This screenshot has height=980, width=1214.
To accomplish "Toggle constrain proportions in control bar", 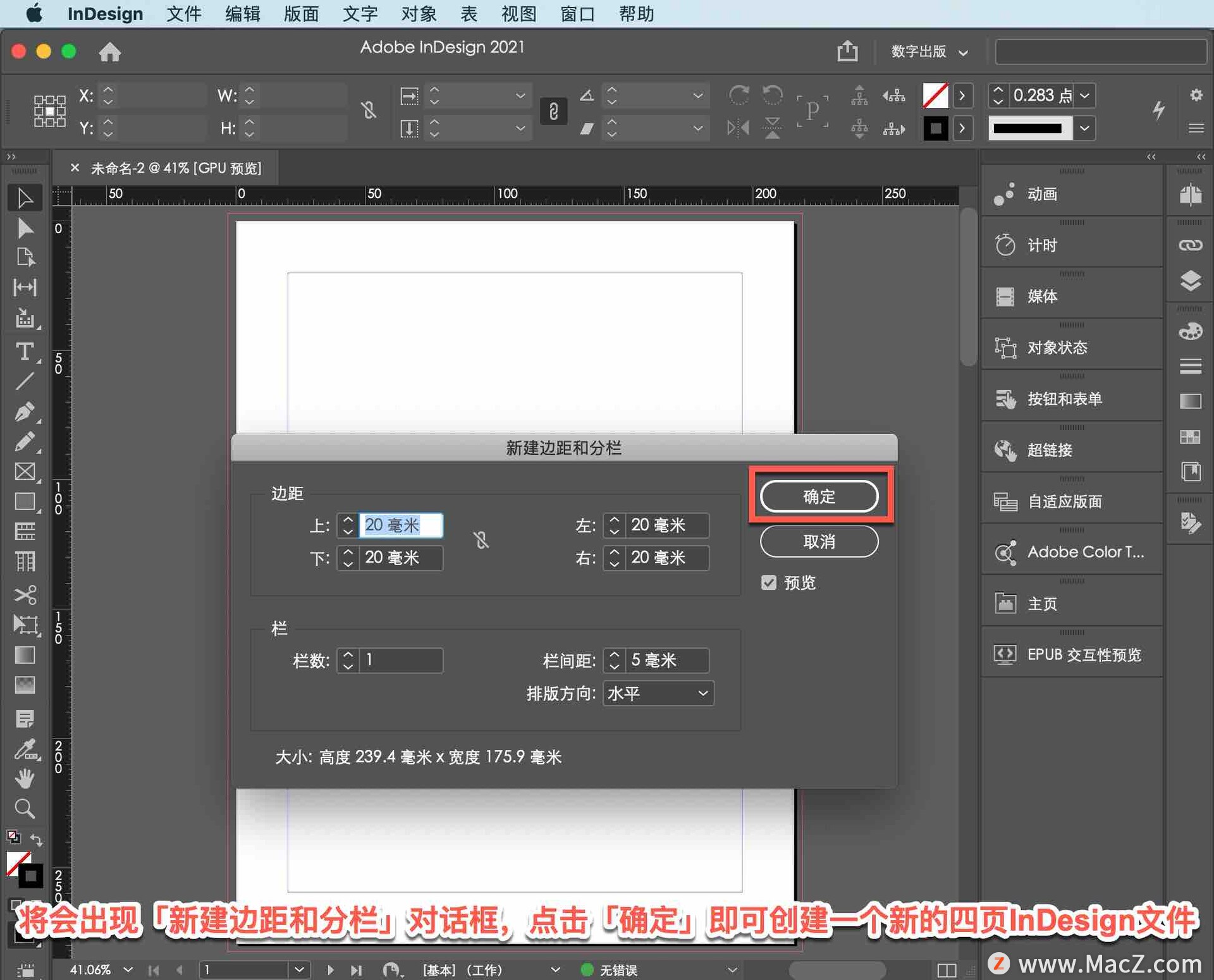I will pyautogui.click(x=369, y=111).
